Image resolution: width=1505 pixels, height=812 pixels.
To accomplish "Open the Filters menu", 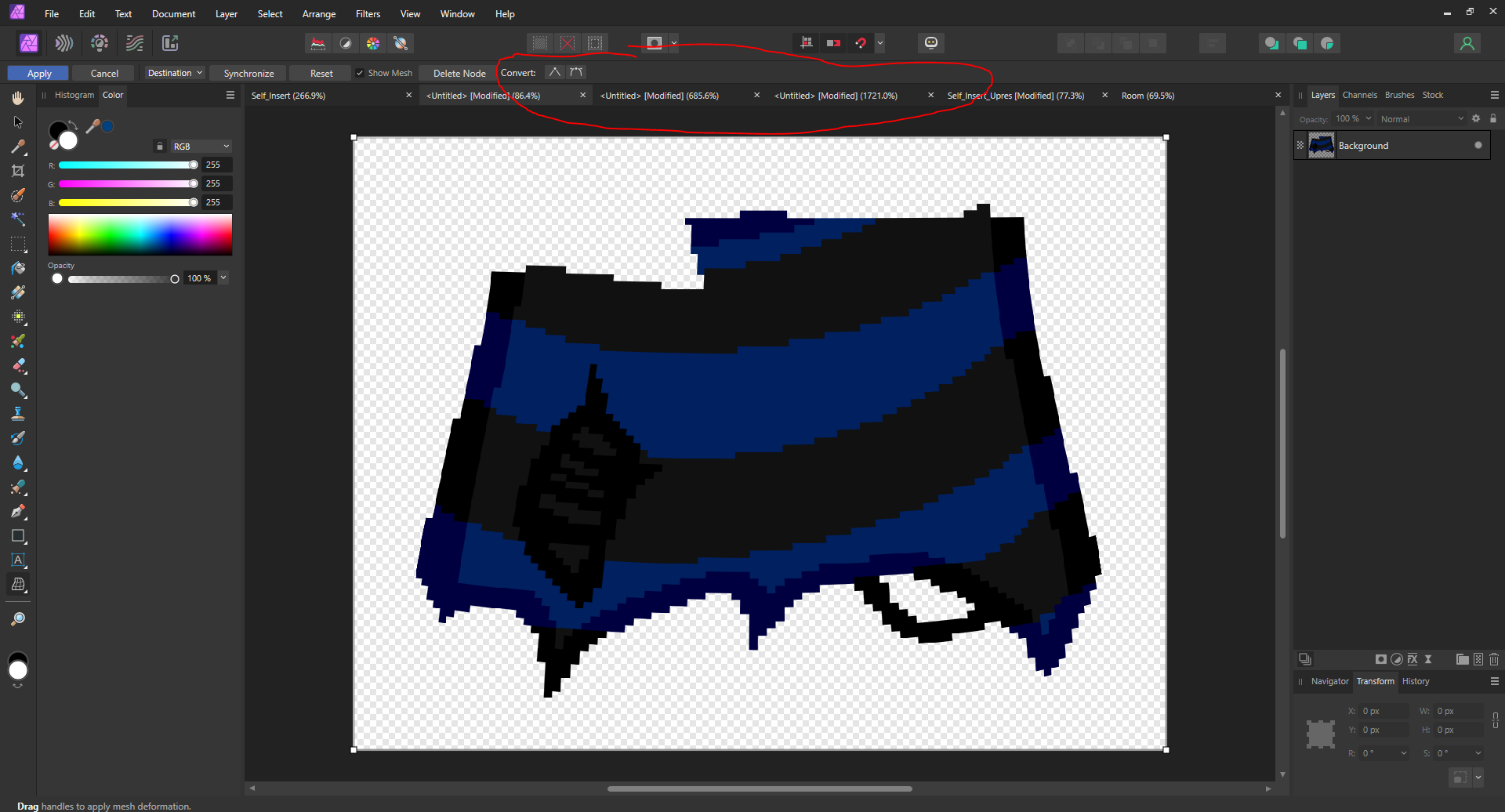I will [368, 14].
